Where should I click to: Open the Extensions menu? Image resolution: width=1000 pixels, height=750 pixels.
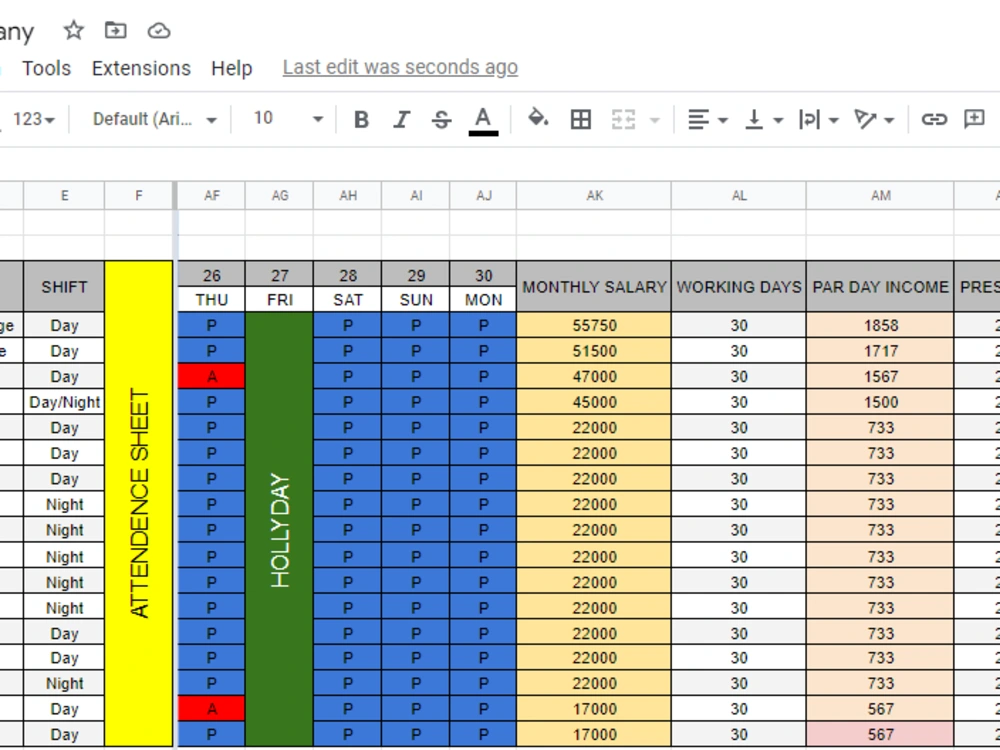point(141,68)
